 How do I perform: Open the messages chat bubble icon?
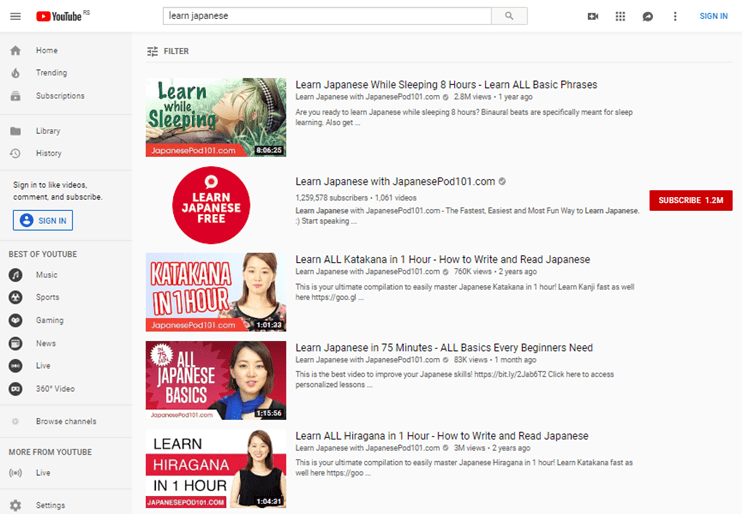point(648,17)
